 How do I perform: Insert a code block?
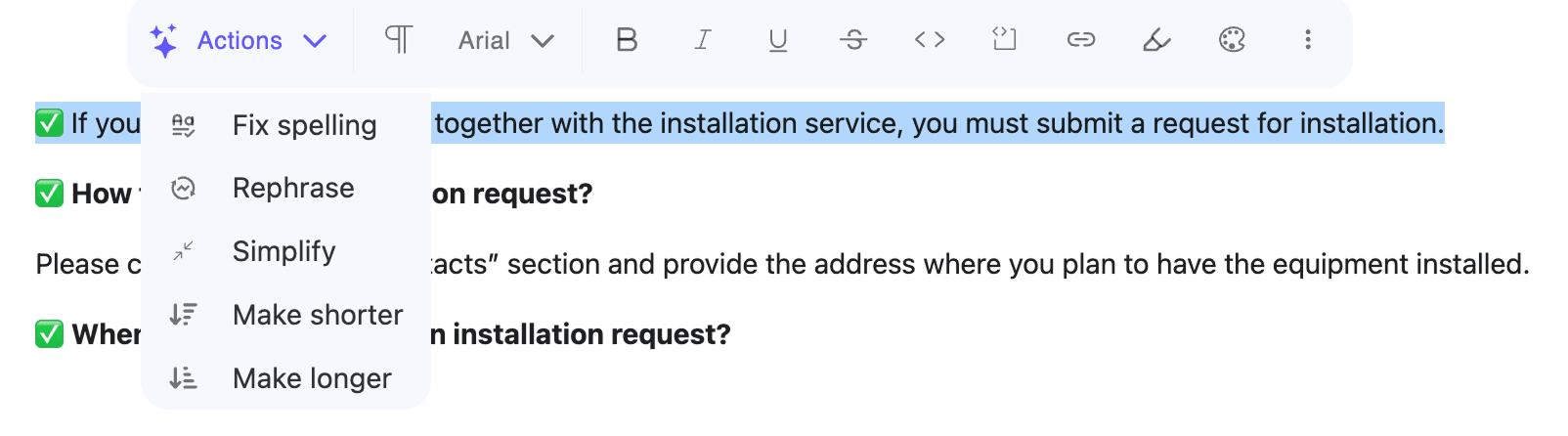tap(1004, 40)
